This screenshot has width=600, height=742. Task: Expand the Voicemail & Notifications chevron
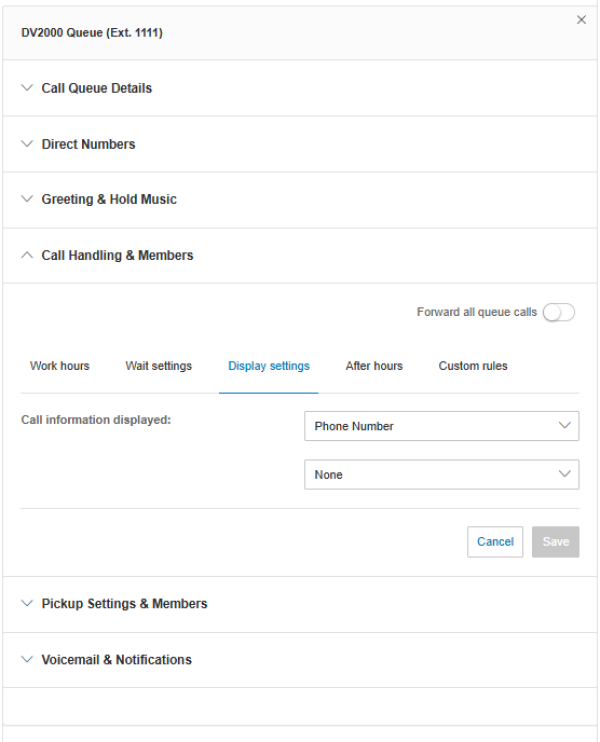click(27, 660)
